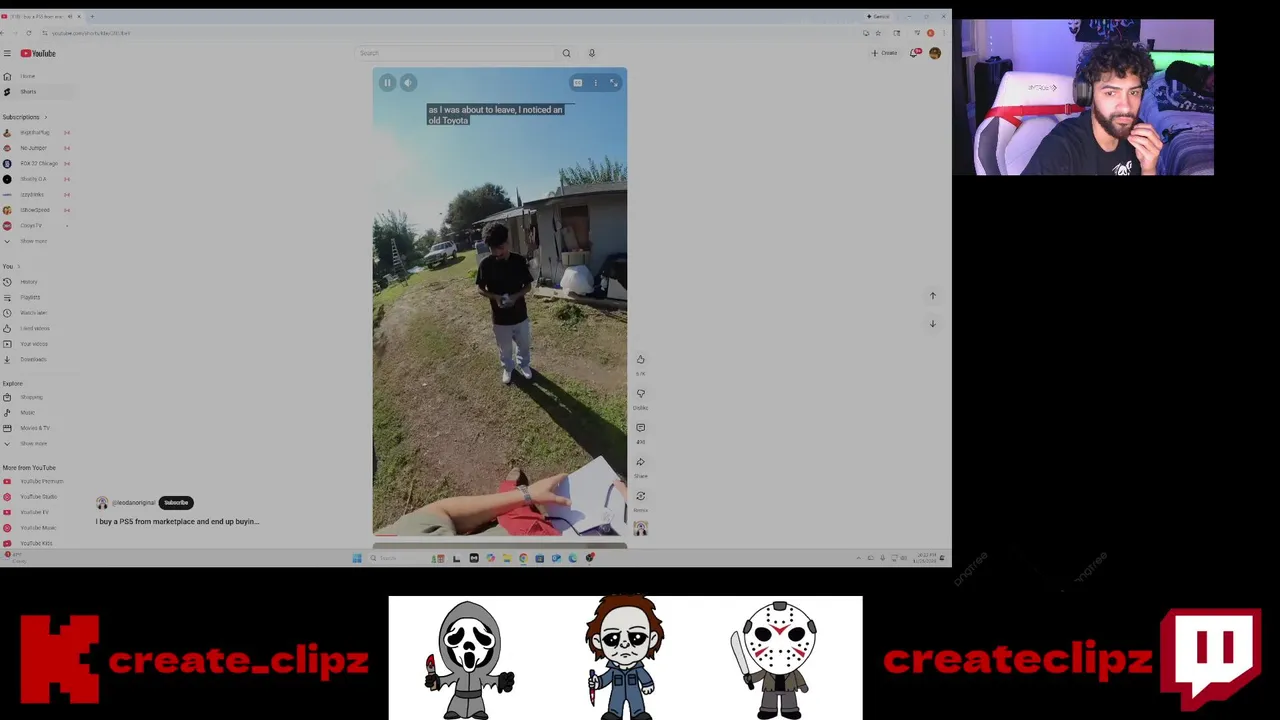Expand the You section chevron
The width and height of the screenshot is (1280, 720).
point(18,266)
